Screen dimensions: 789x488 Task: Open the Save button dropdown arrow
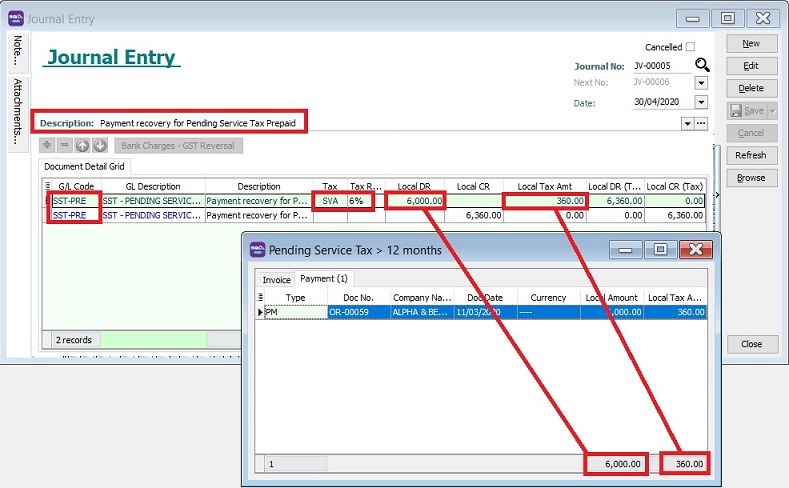click(x=772, y=111)
